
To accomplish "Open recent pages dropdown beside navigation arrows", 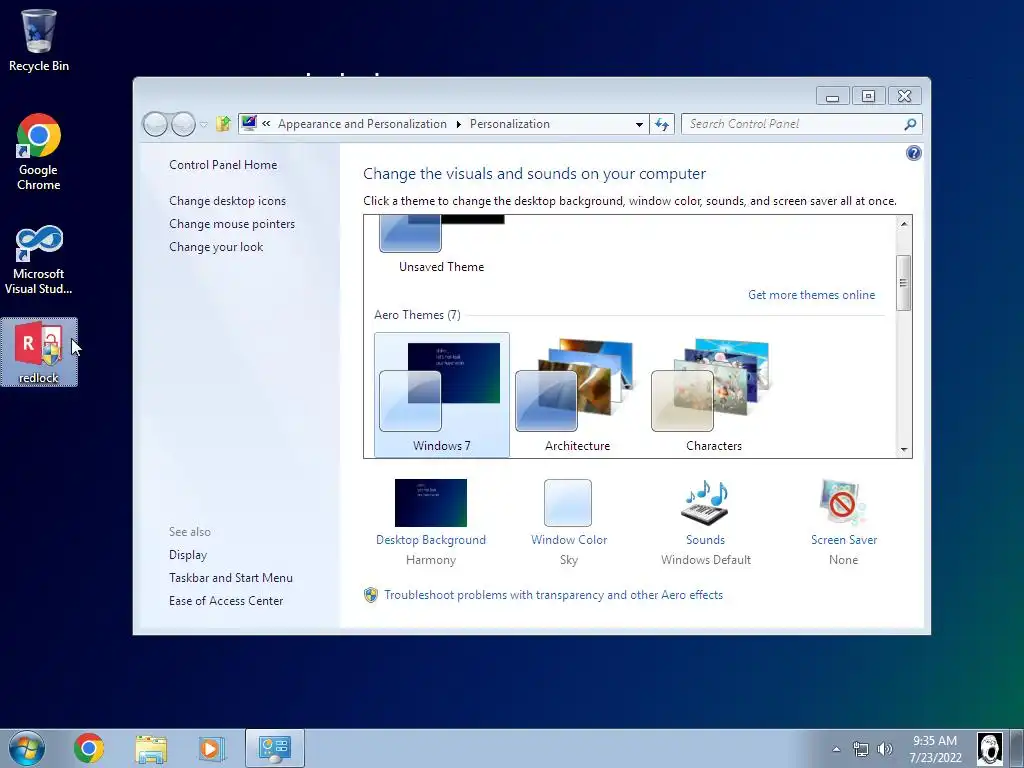I will tap(204, 124).
